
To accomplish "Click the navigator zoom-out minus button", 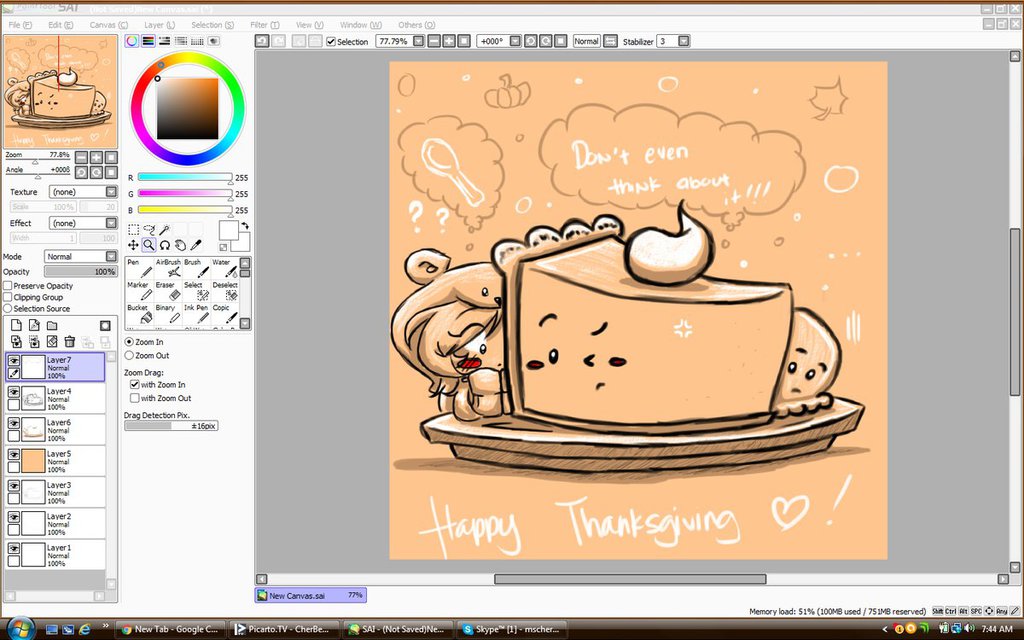I will tap(81, 157).
